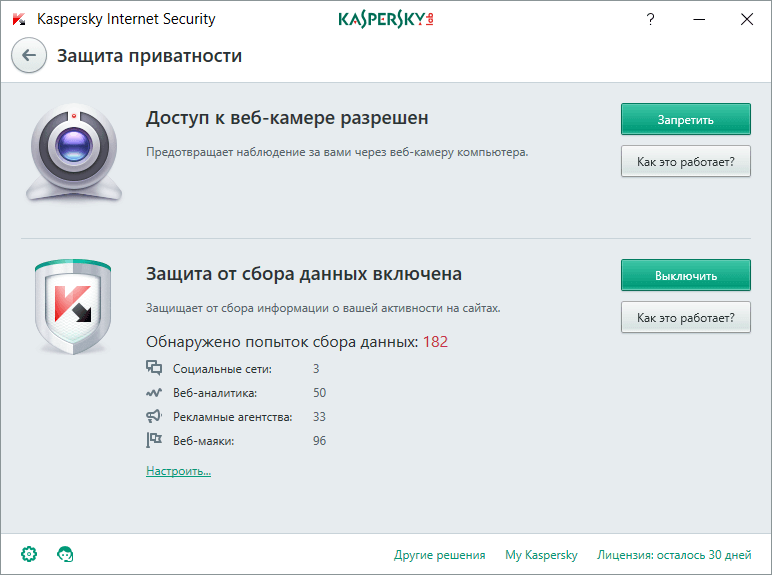Click Выключить to disable data collection protection
The image size is (772, 575).
click(x=686, y=275)
